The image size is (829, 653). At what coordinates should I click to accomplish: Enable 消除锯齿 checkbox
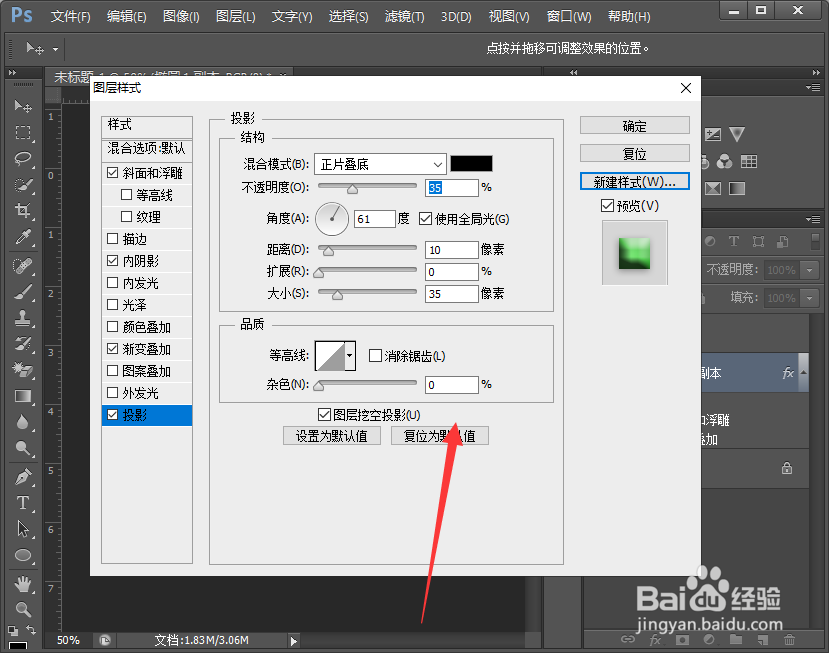click(x=375, y=355)
